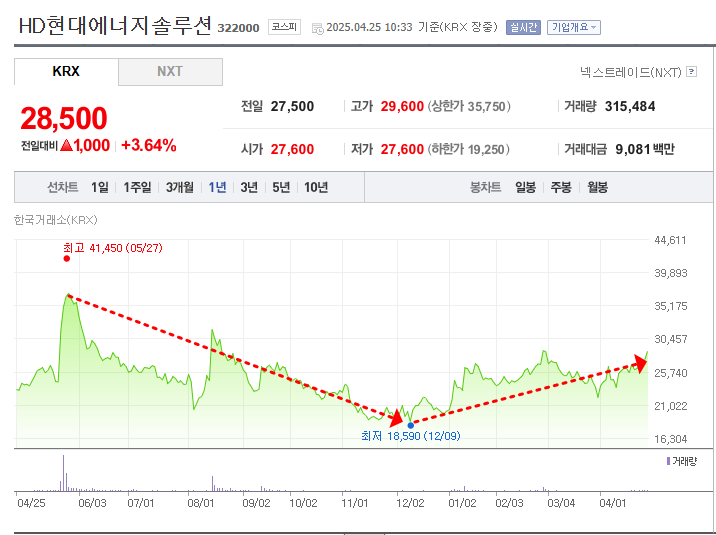This screenshot has height=535, width=716.
Task: Select the 3년 line chart period
Action: tap(249, 187)
